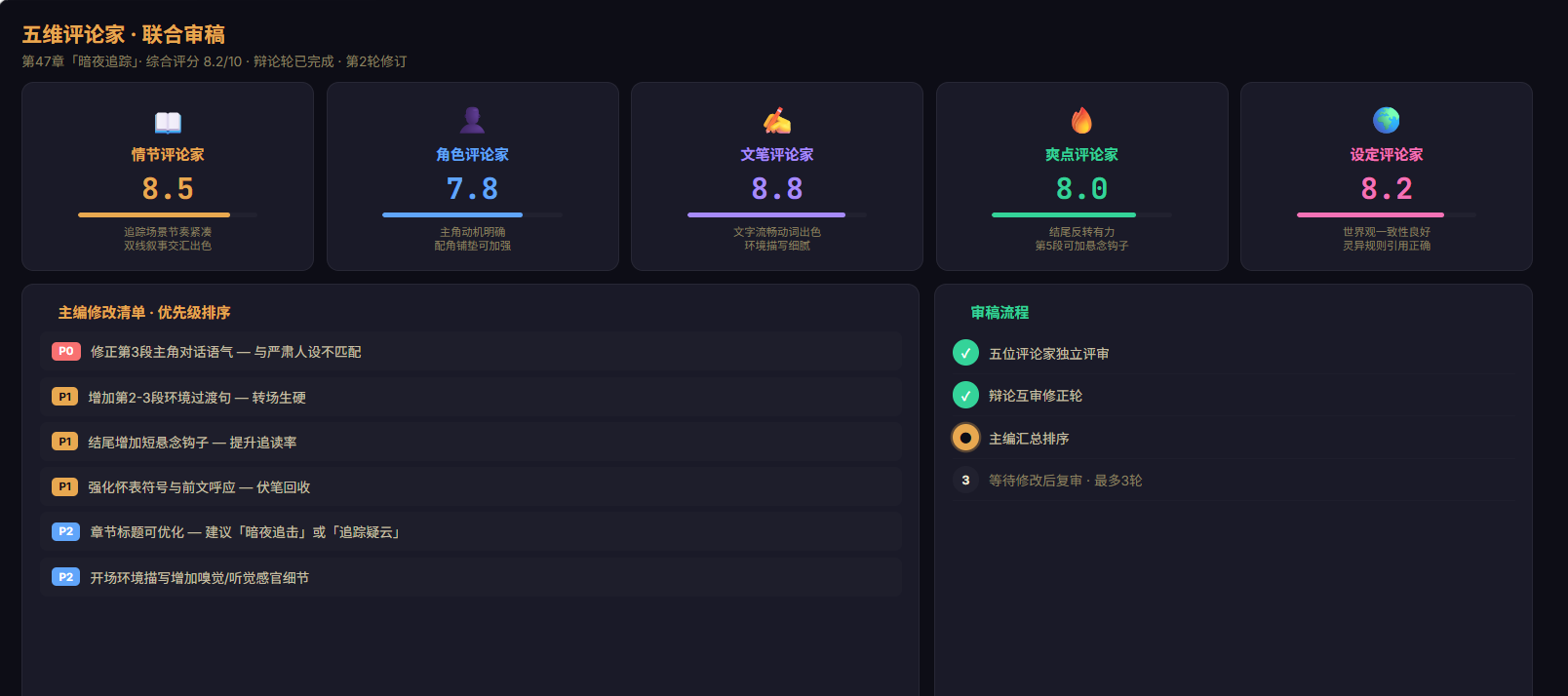The width and height of the screenshot is (1568, 696).
Task: Click the green checkmark beside 五位评论家独立评审
Action: (965, 353)
